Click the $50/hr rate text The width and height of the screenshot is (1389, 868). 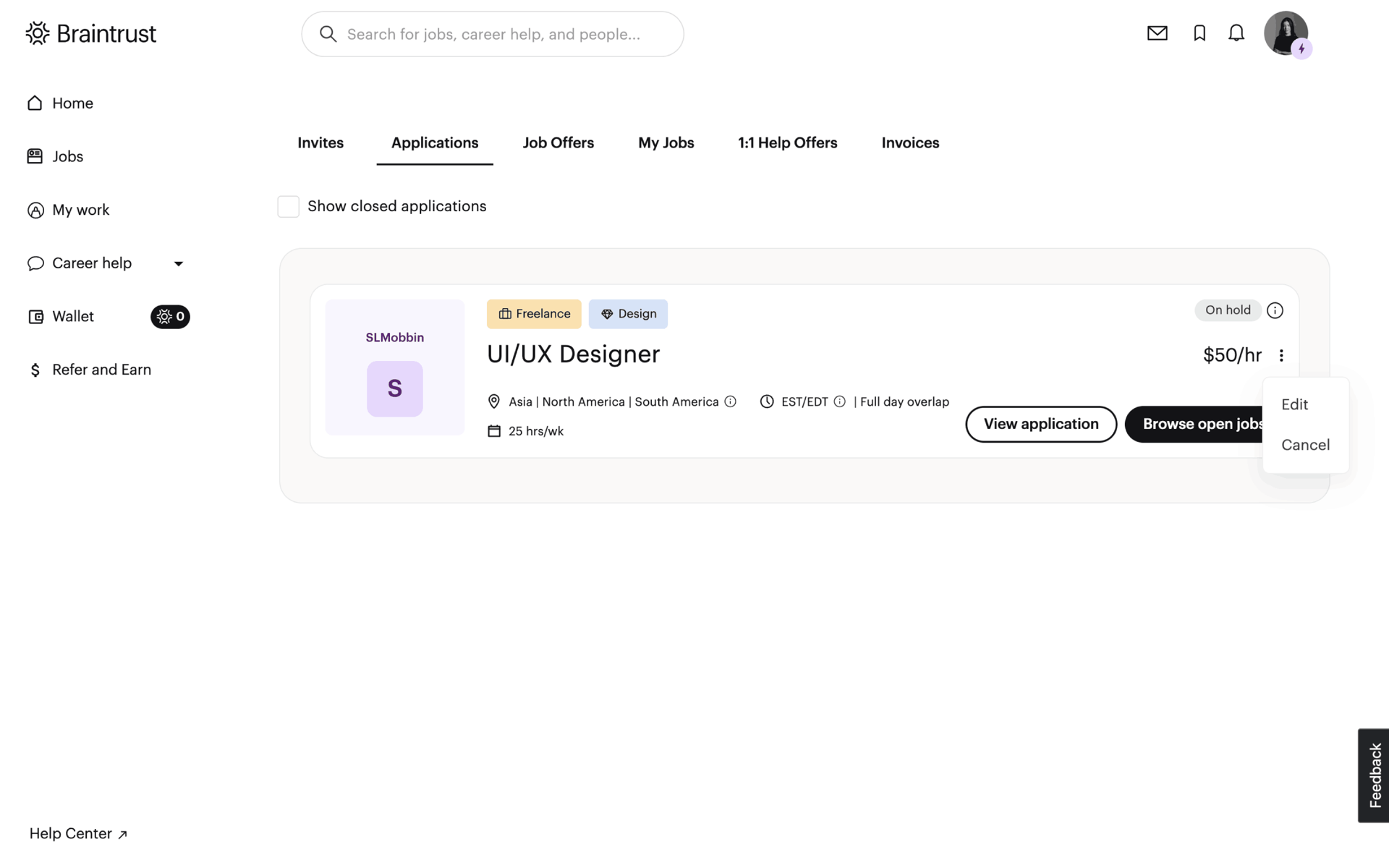[1232, 355]
